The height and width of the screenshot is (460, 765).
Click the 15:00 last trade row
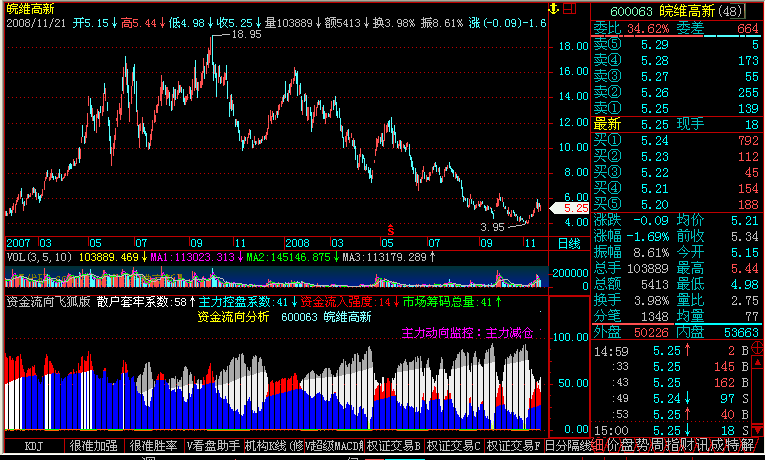point(672,431)
